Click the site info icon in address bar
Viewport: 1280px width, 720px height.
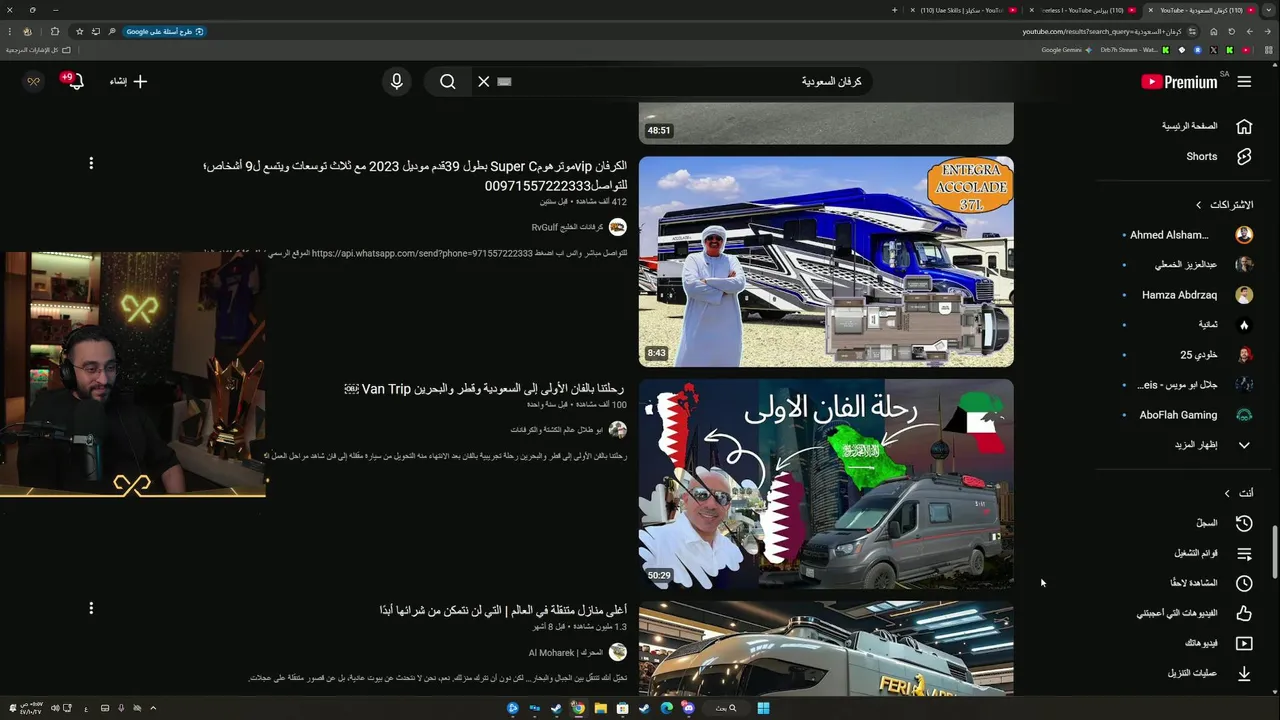coord(1192,32)
